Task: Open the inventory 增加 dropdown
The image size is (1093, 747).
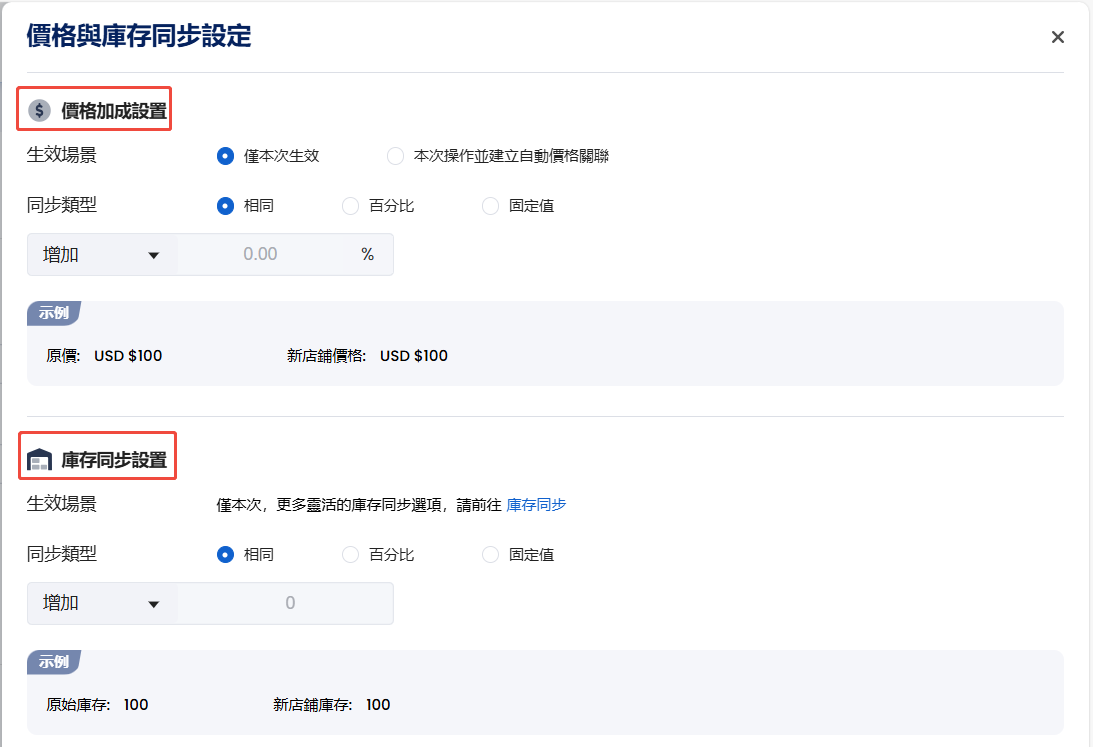Action: tap(102, 604)
